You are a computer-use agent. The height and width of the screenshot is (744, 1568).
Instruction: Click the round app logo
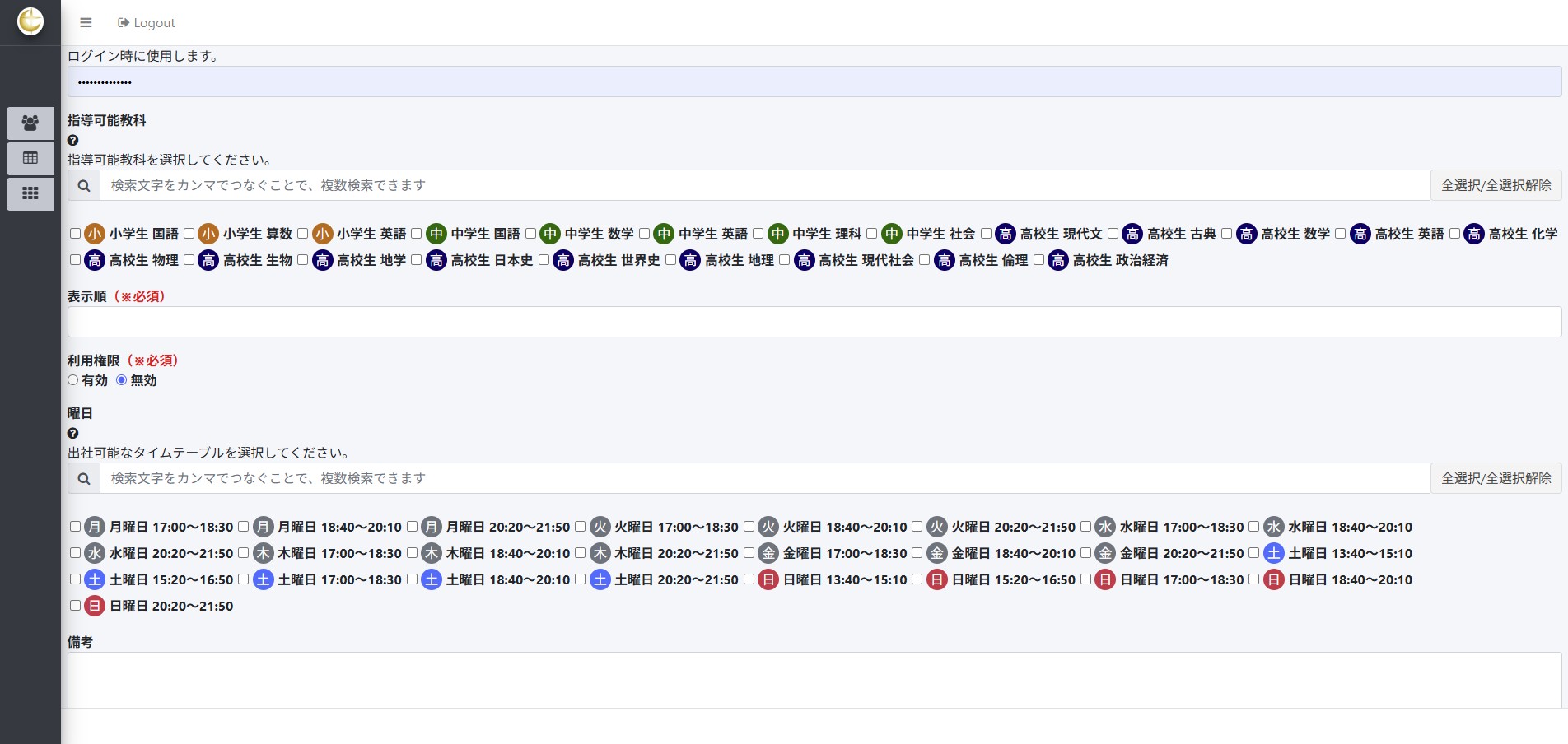30,21
